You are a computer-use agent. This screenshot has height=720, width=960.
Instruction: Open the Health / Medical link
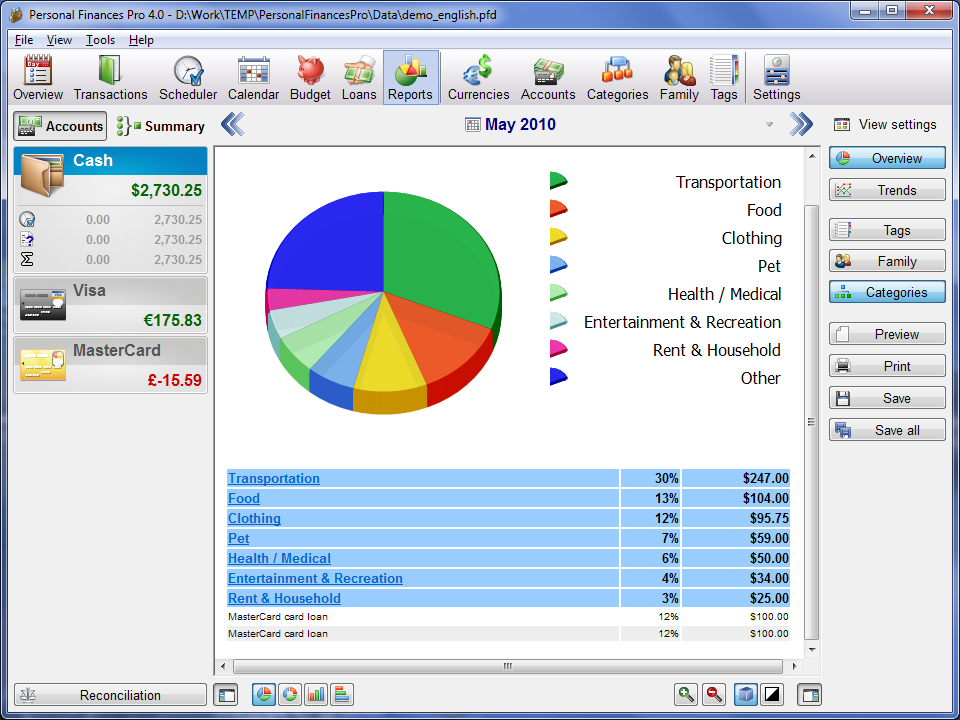[279, 558]
